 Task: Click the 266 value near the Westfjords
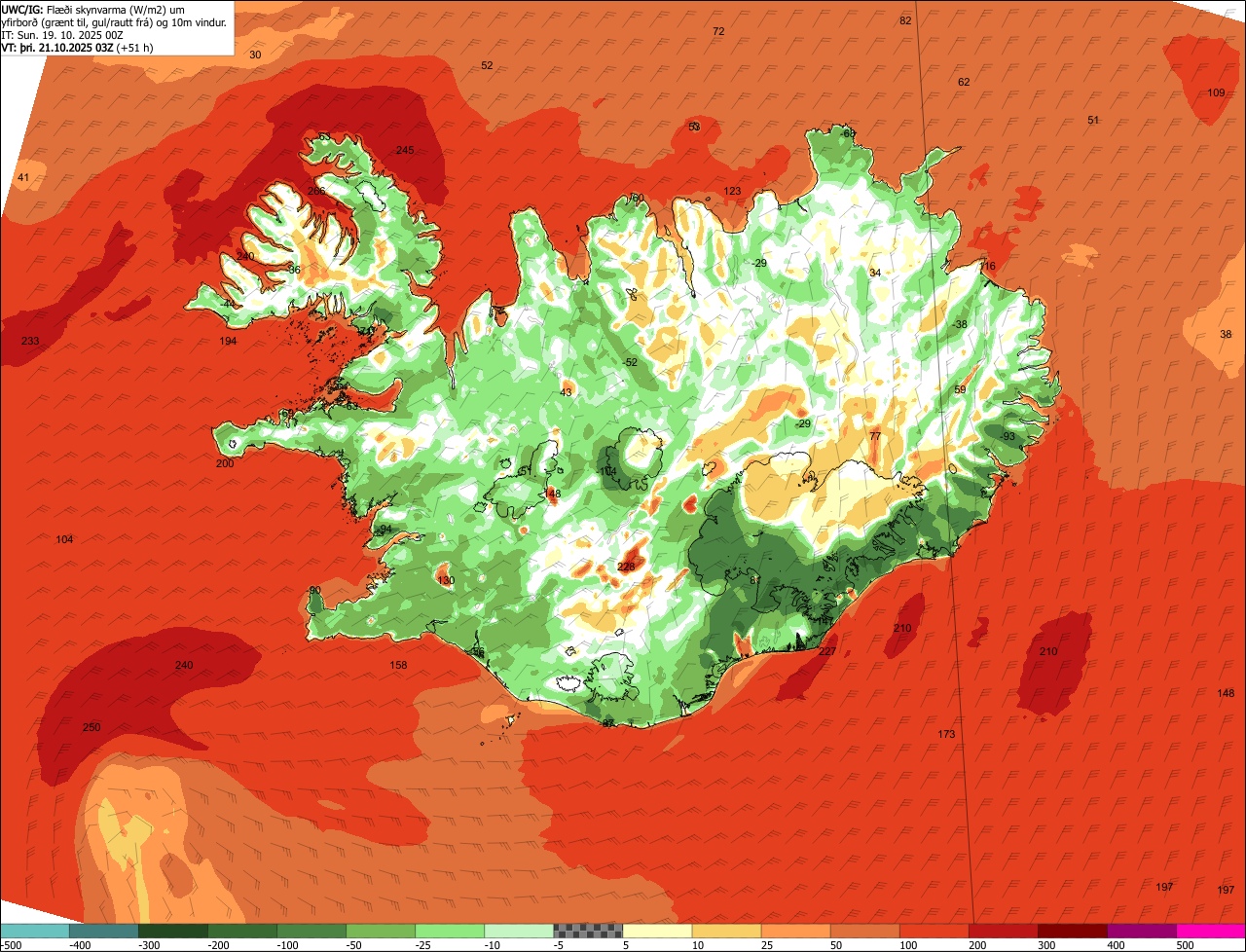pos(316,191)
